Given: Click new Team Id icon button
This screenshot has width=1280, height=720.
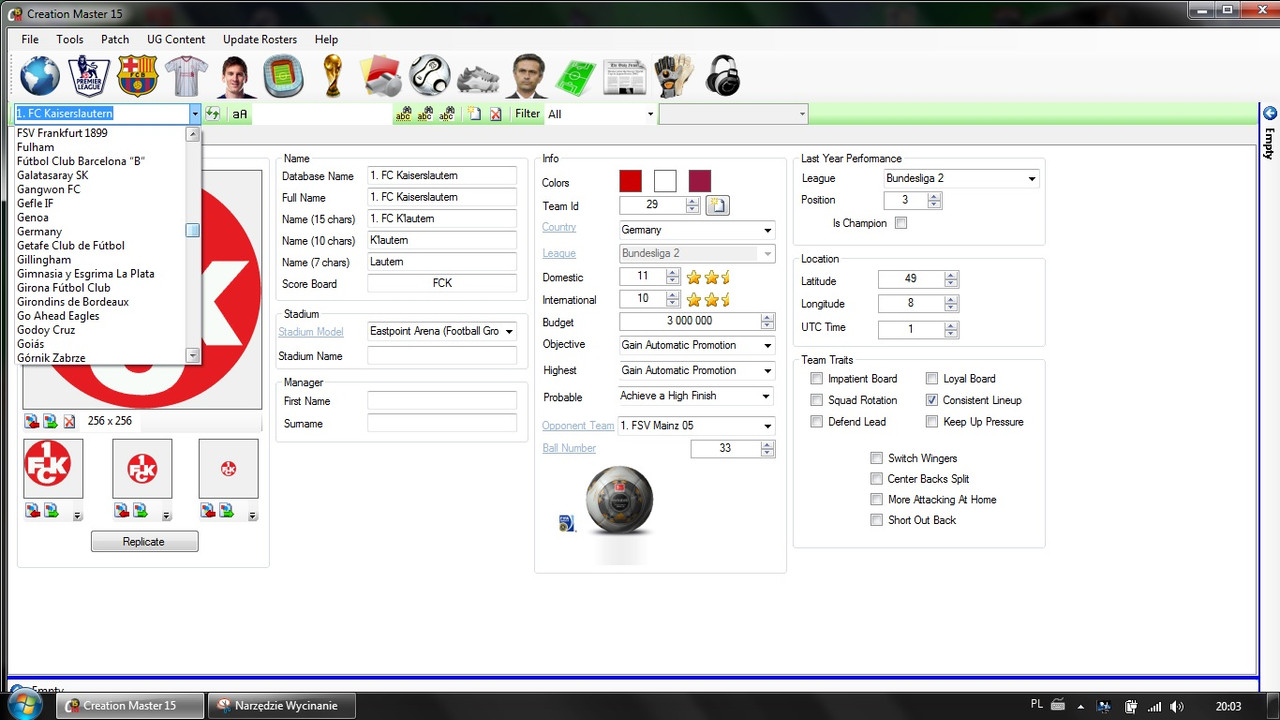Looking at the screenshot, I should (718, 205).
